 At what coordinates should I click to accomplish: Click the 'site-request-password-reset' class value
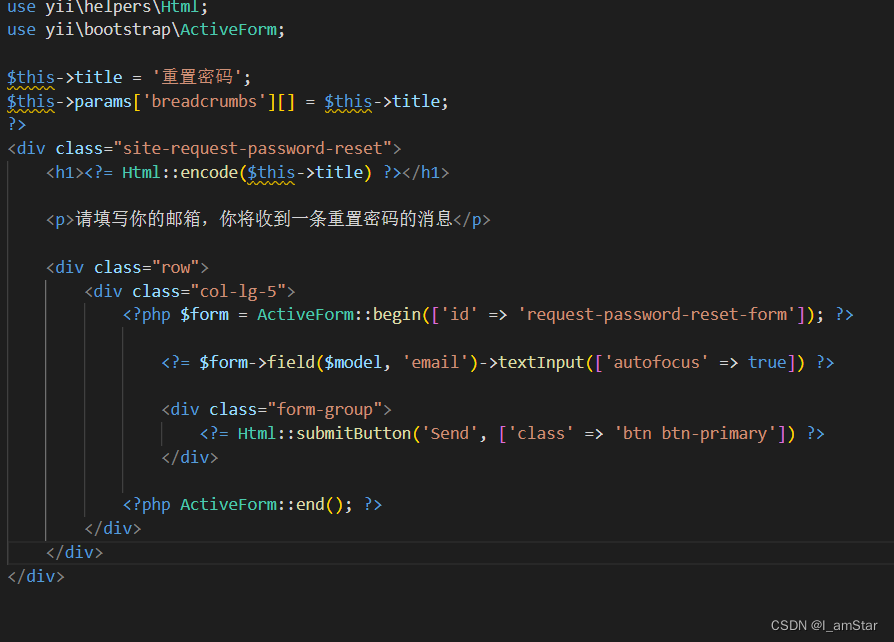[253, 149]
